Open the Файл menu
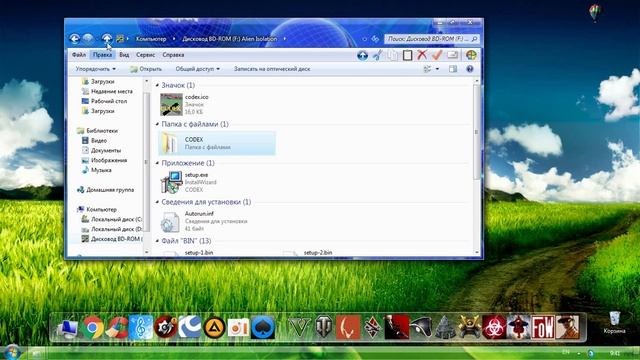The height and width of the screenshot is (360, 640). click(79, 55)
